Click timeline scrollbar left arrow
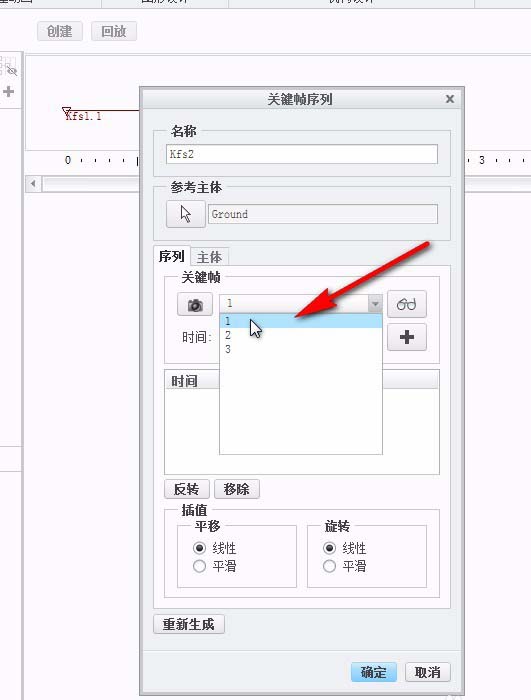 (x=33, y=183)
